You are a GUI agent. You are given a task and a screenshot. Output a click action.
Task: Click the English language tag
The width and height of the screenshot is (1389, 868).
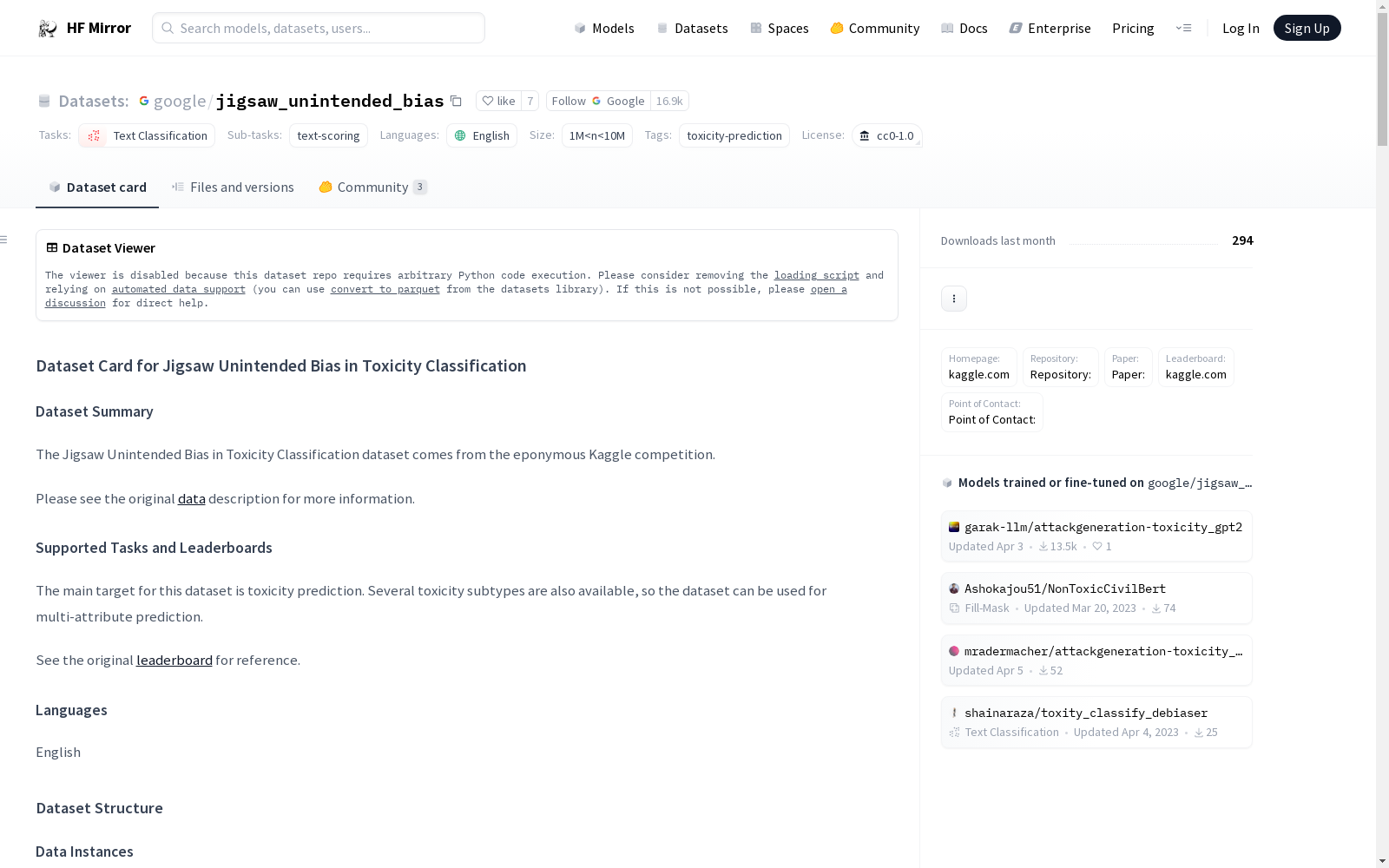point(482,135)
